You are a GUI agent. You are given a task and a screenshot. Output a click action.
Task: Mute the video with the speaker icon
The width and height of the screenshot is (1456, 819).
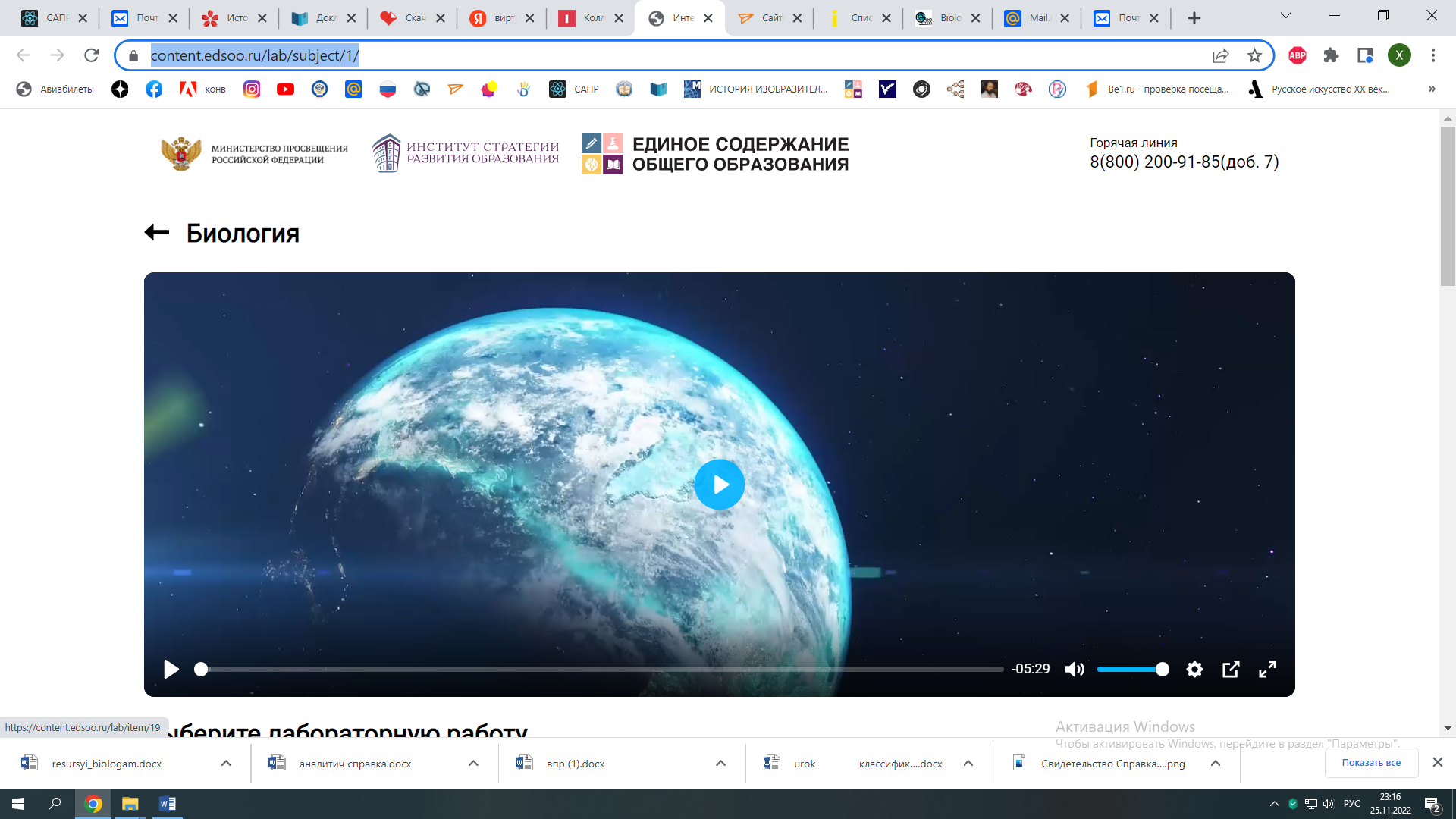[1075, 669]
